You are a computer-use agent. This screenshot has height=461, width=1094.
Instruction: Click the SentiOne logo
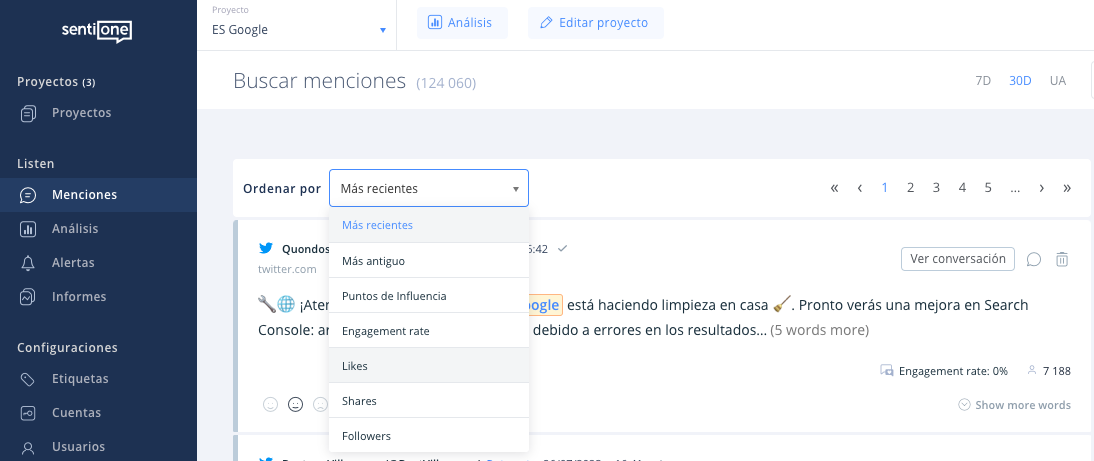click(97, 31)
